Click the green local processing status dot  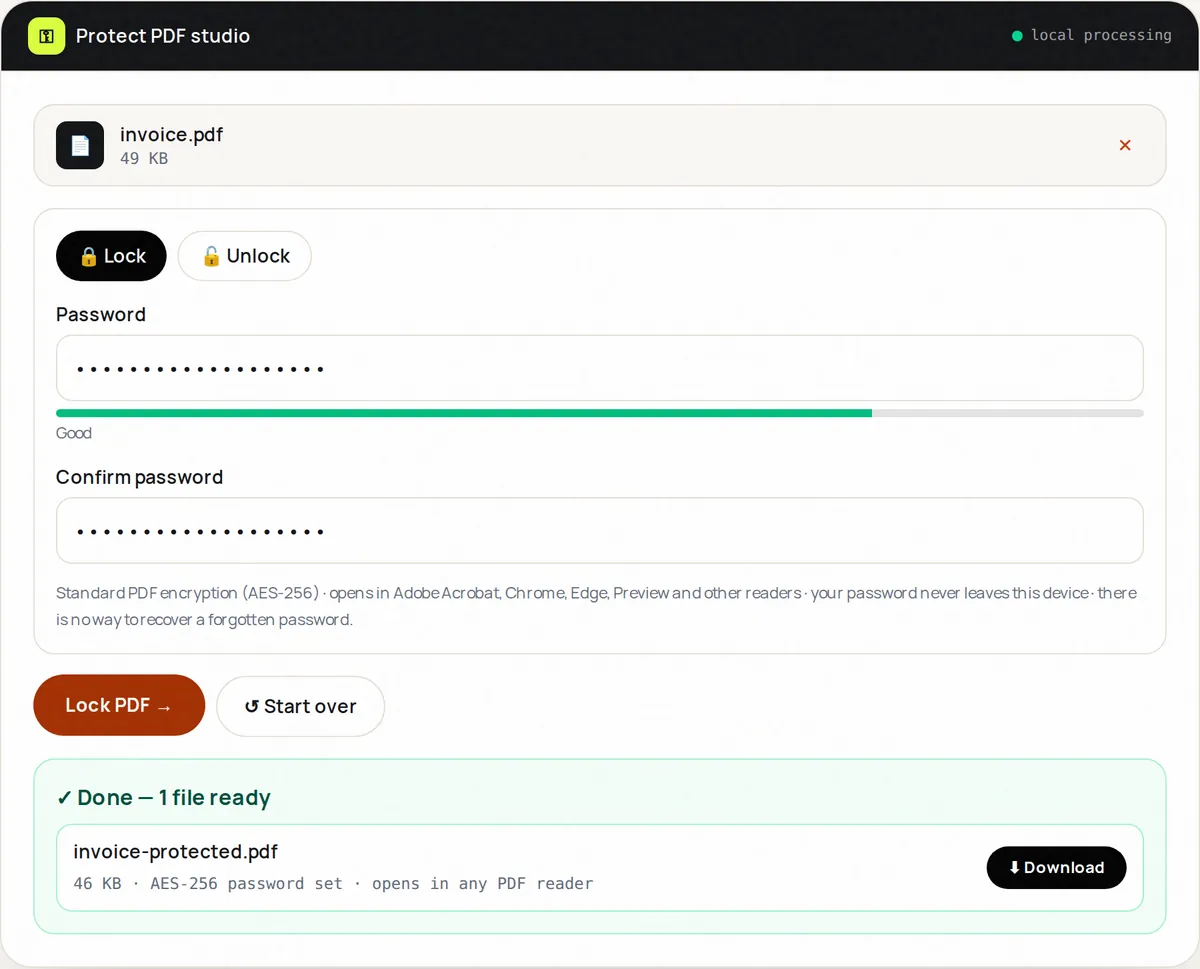[x=1017, y=36]
